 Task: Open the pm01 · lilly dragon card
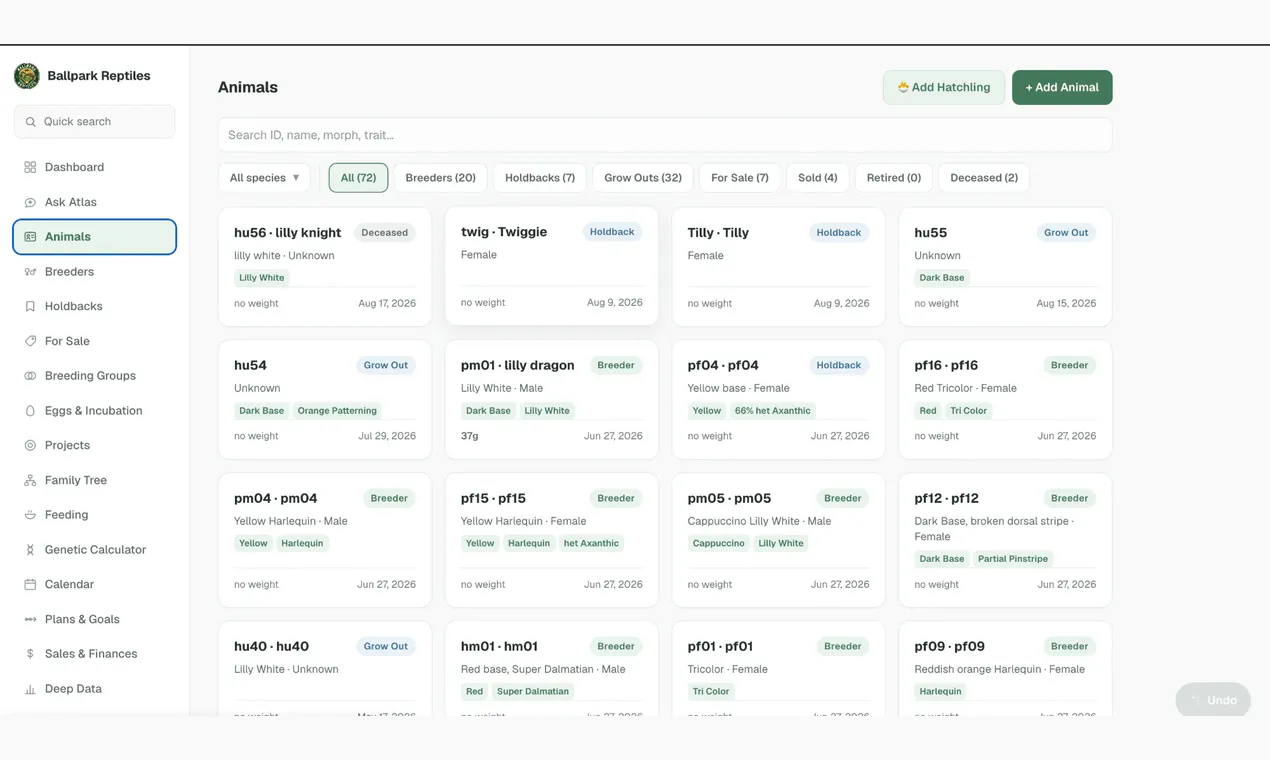coord(552,400)
